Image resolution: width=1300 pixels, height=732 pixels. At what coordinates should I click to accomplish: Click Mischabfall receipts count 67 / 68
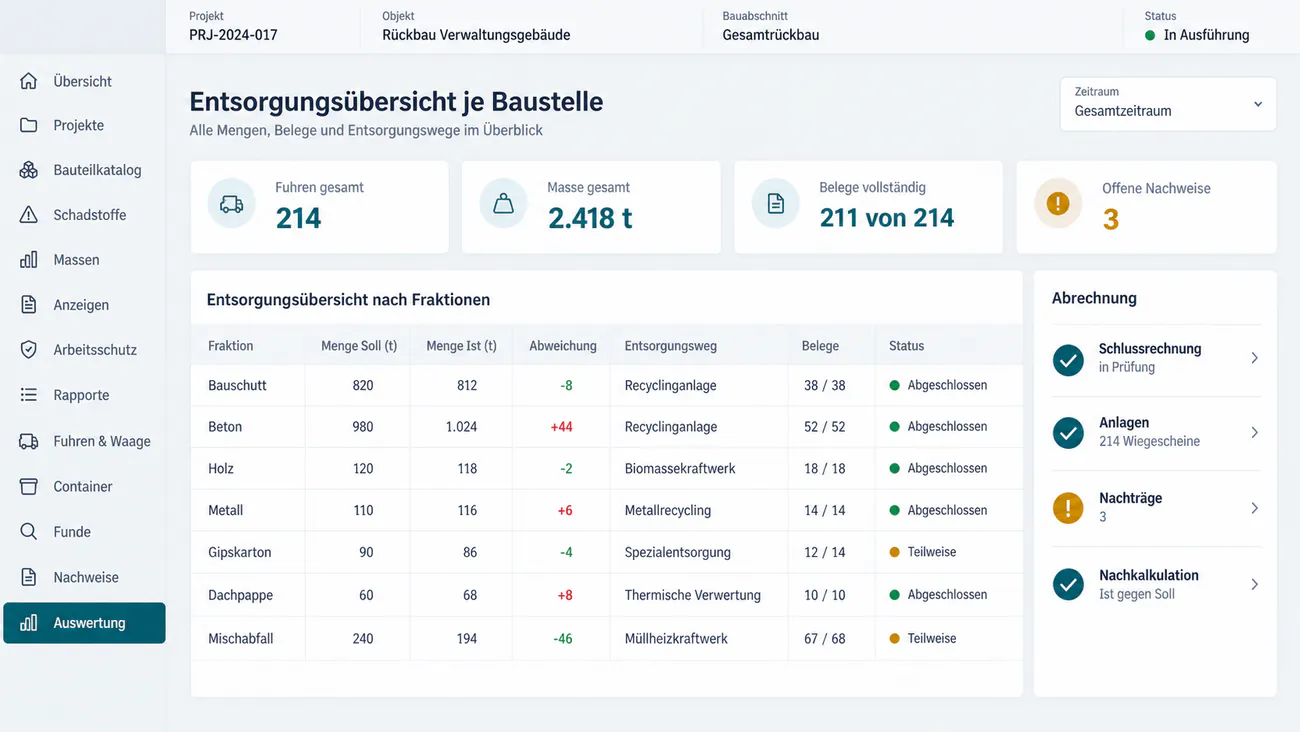coord(825,638)
